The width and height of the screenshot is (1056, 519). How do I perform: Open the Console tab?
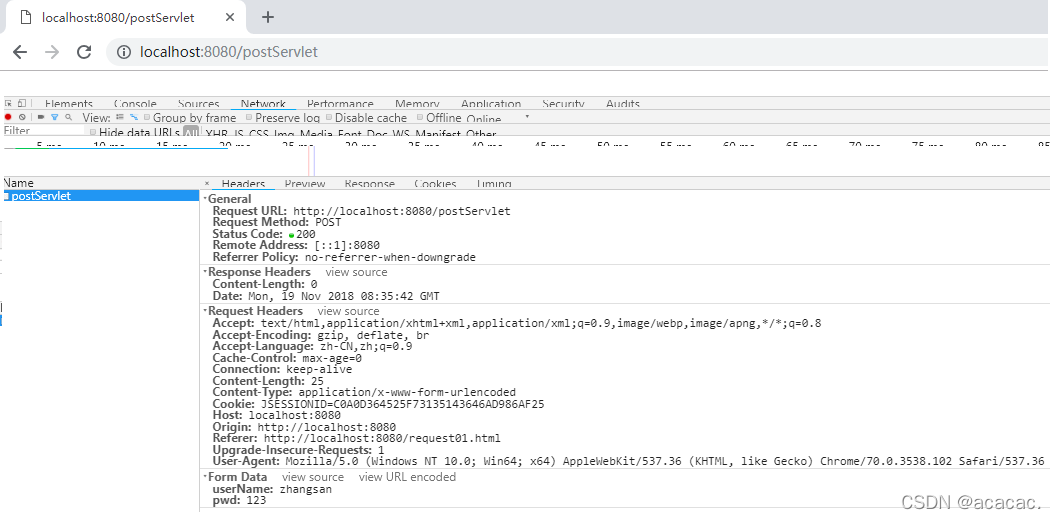(135, 104)
